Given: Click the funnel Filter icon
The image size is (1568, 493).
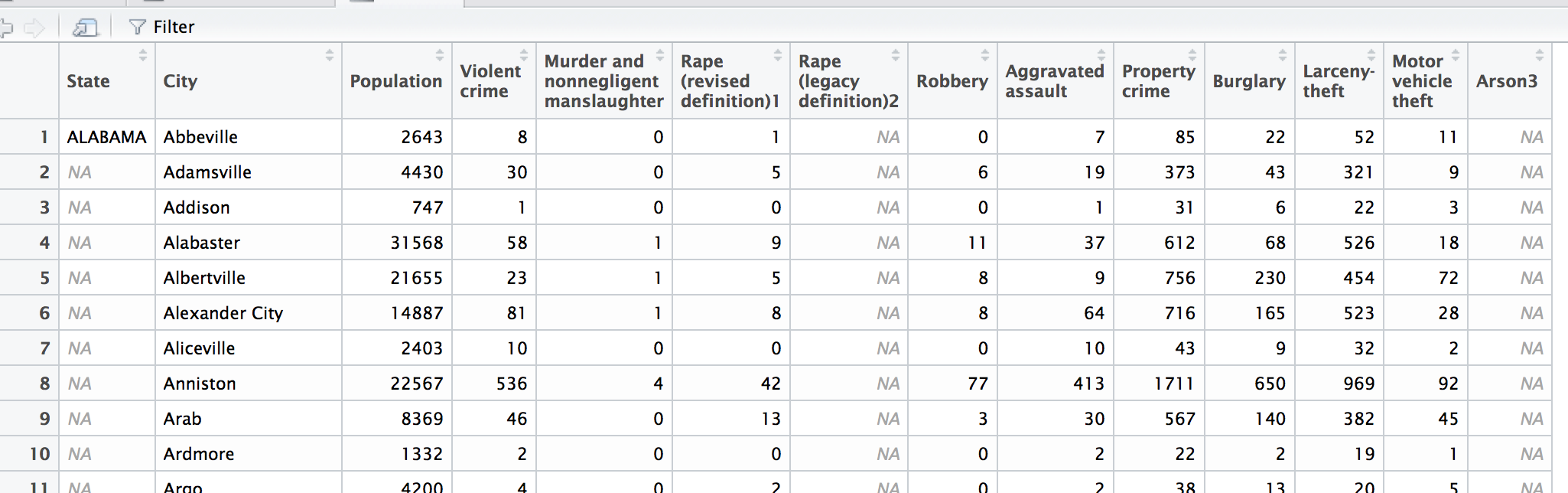Looking at the screenshot, I should coord(137,28).
